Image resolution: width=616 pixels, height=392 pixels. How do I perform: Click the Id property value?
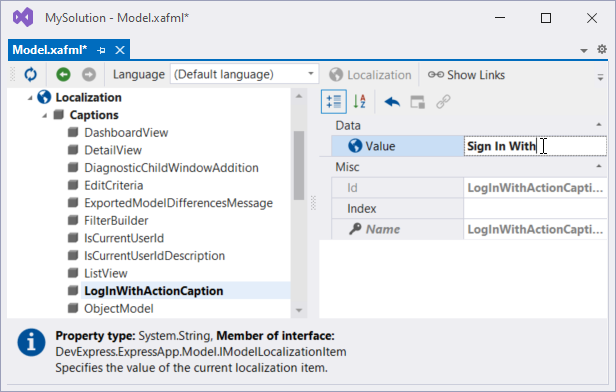(x=535, y=188)
